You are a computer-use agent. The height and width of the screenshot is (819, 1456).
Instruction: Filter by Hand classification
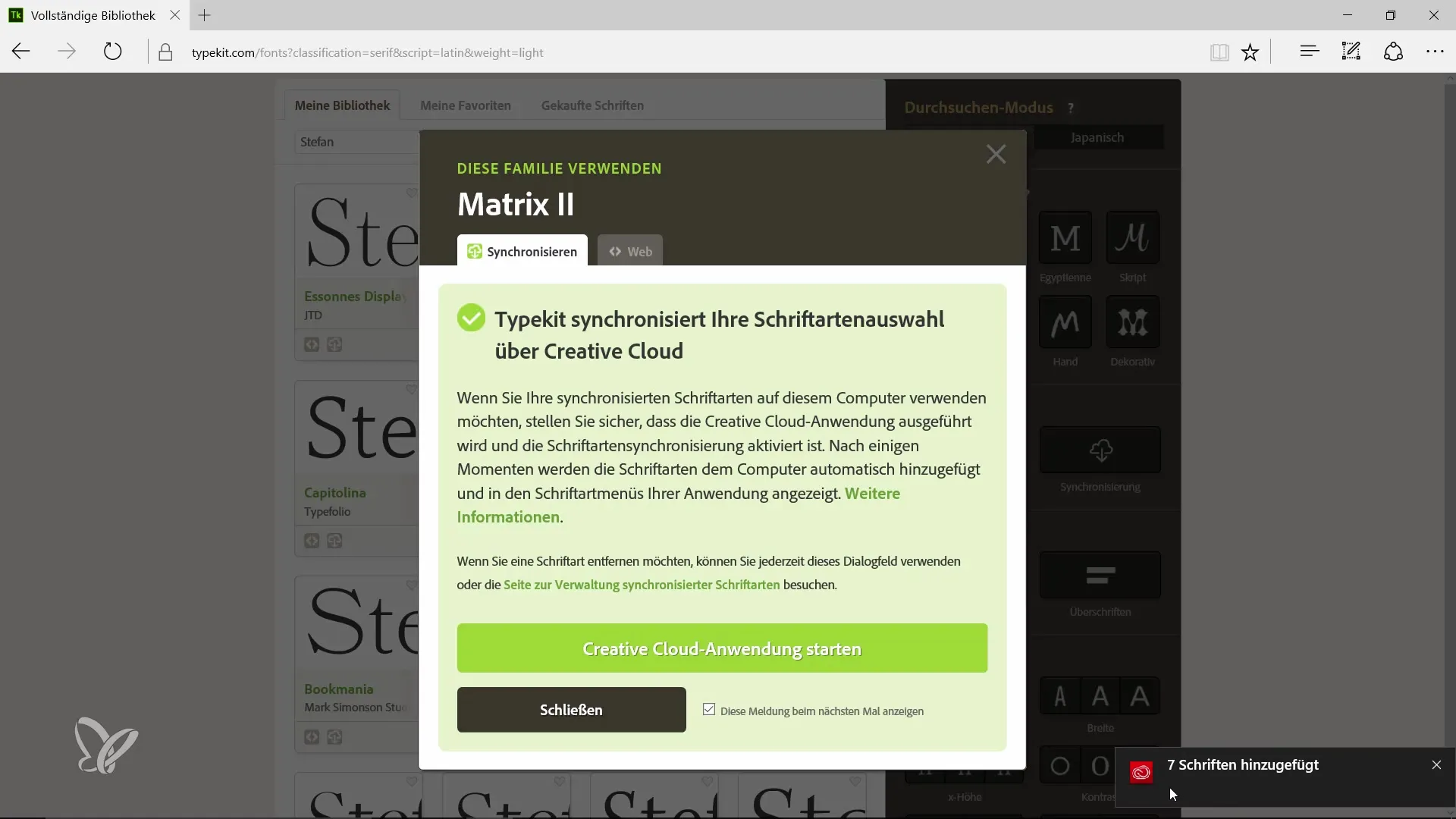(1065, 322)
